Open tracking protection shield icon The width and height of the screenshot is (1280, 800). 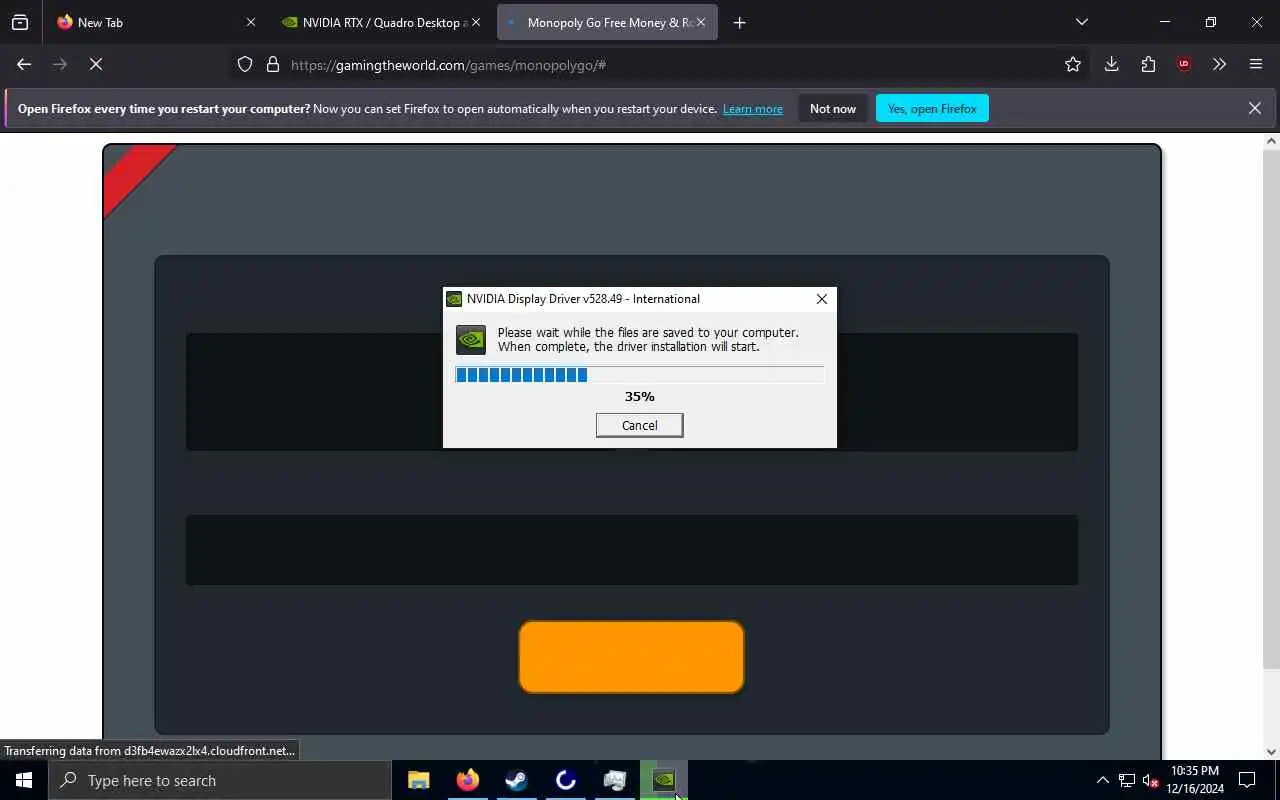coord(245,64)
